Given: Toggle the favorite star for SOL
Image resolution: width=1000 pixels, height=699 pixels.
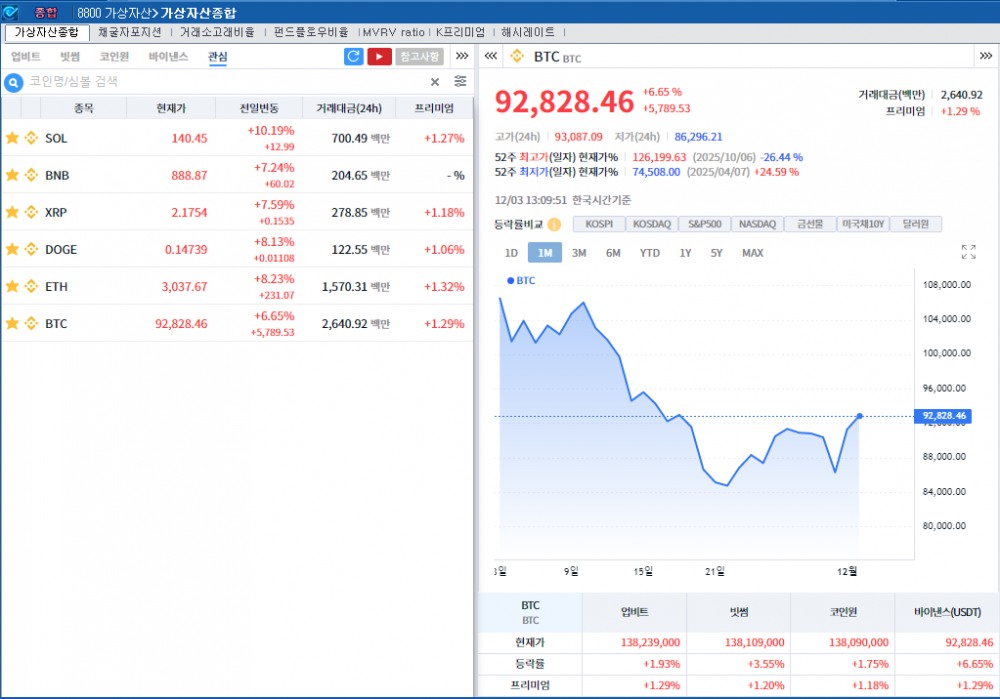Looking at the screenshot, I should [x=13, y=138].
